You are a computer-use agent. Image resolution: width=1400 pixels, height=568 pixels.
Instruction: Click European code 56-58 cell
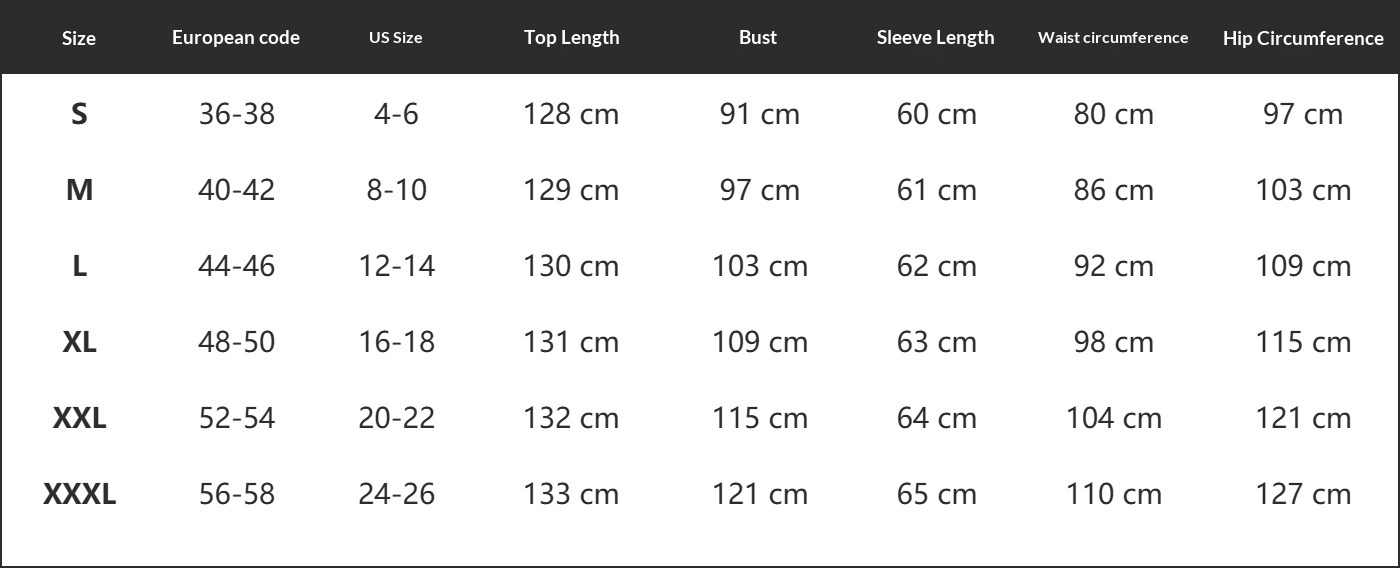237,494
